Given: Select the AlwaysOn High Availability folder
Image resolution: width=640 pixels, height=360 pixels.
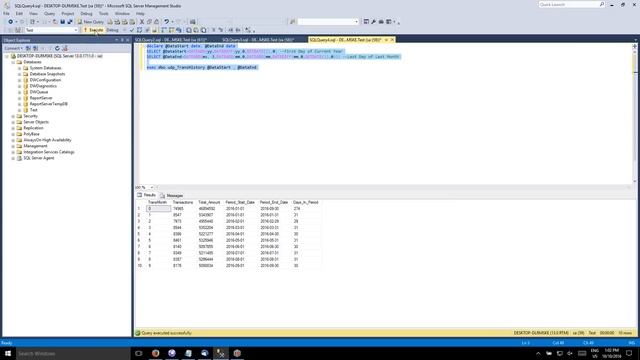Looking at the screenshot, I should (47, 140).
